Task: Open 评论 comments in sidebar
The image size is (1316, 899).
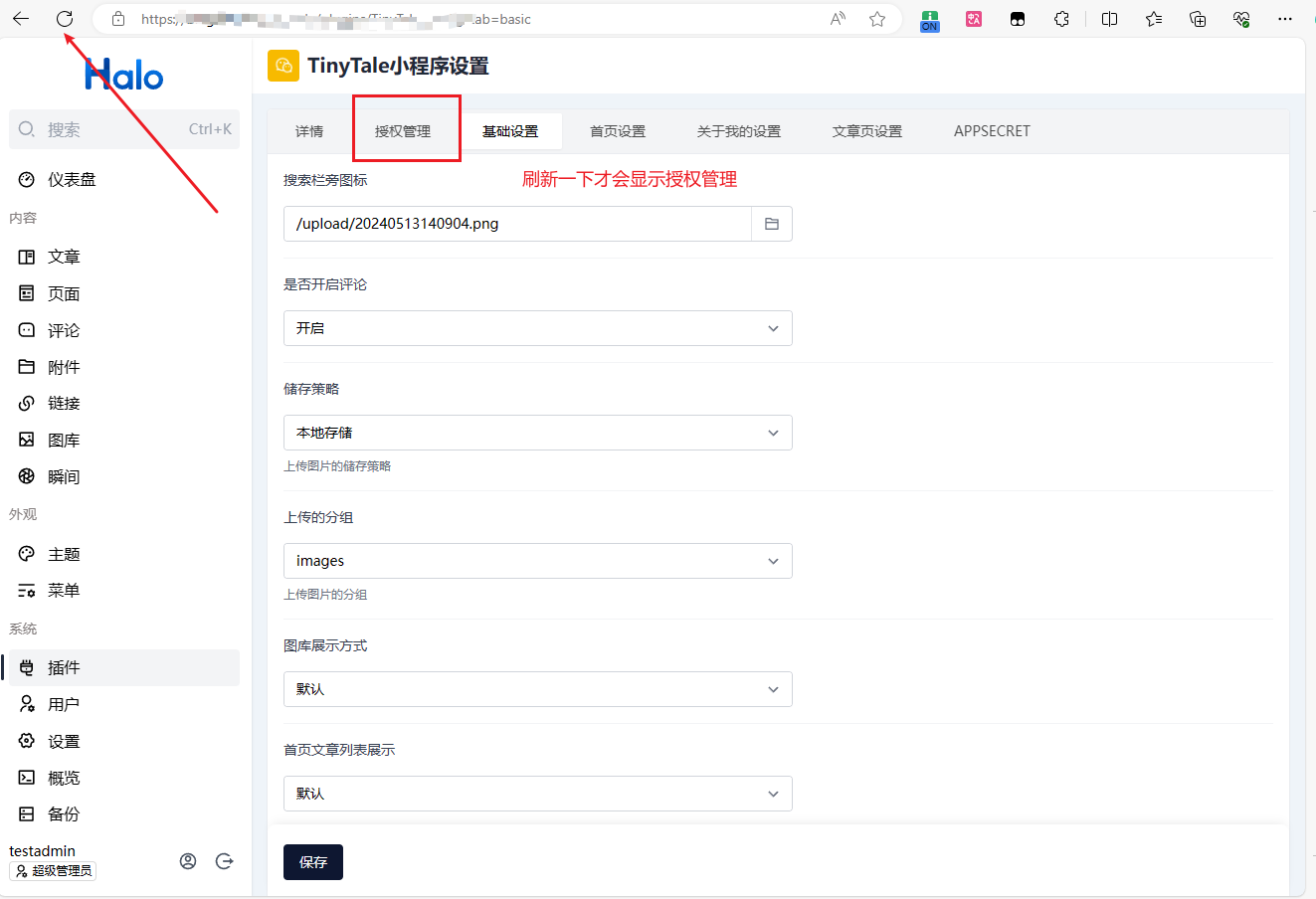Action: point(124,330)
